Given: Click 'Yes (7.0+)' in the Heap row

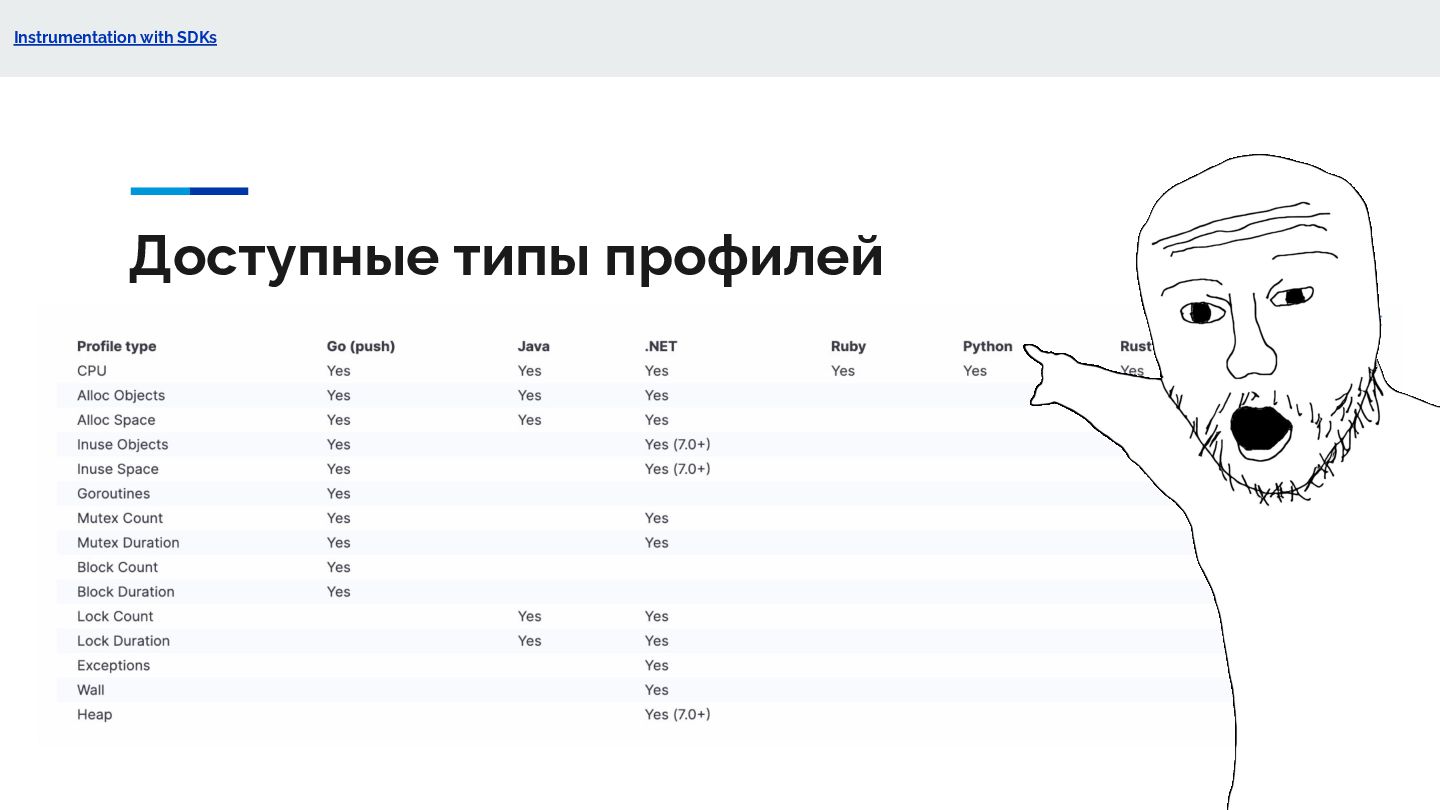Looking at the screenshot, I should coord(678,715).
